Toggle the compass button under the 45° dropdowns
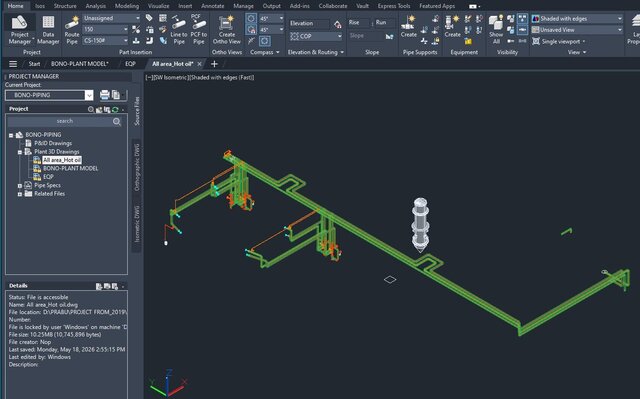This screenshot has width=640, height=399. (x=264, y=41)
